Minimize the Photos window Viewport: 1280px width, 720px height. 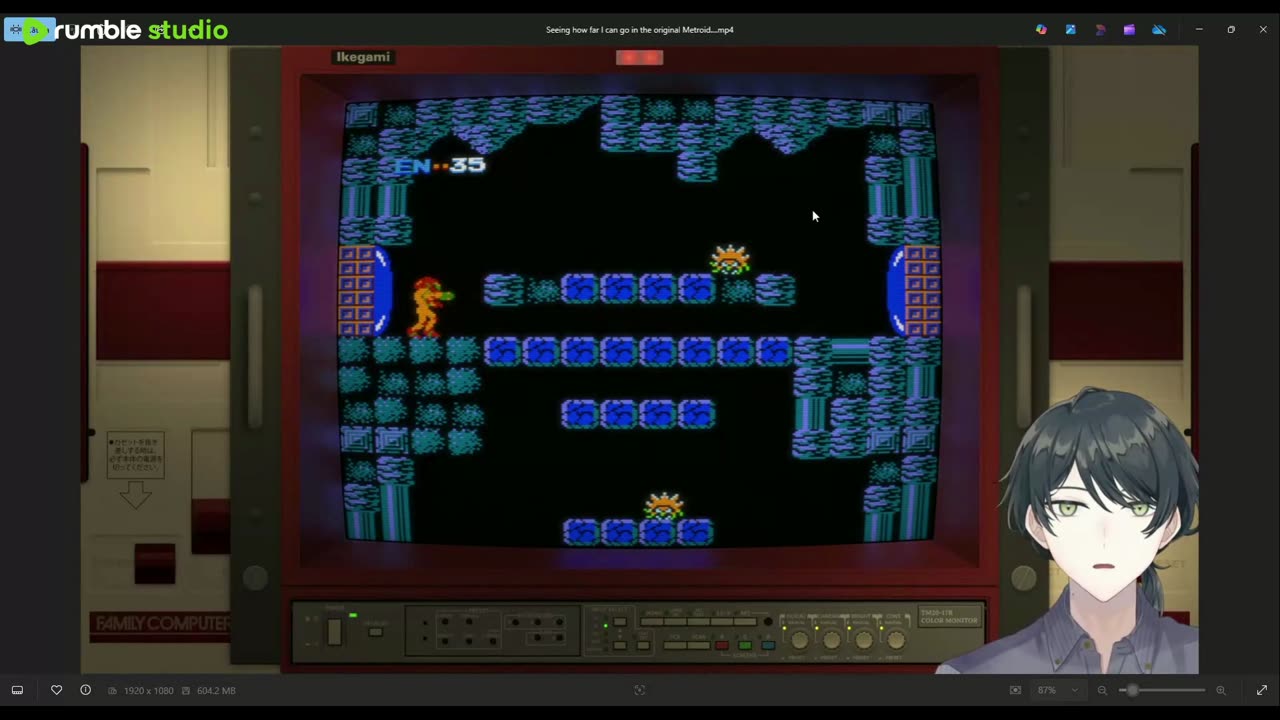coord(1199,30)
